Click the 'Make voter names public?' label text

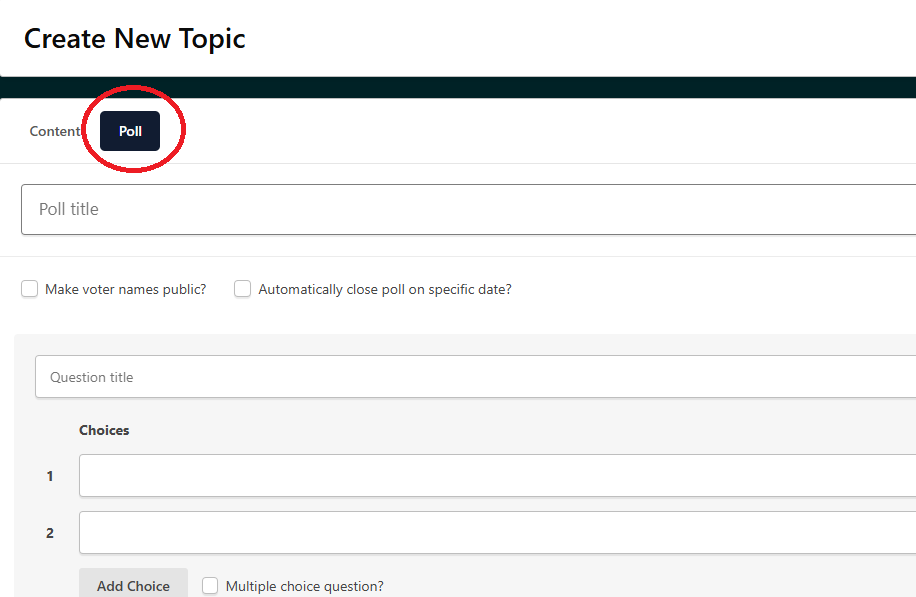(125, 289)
